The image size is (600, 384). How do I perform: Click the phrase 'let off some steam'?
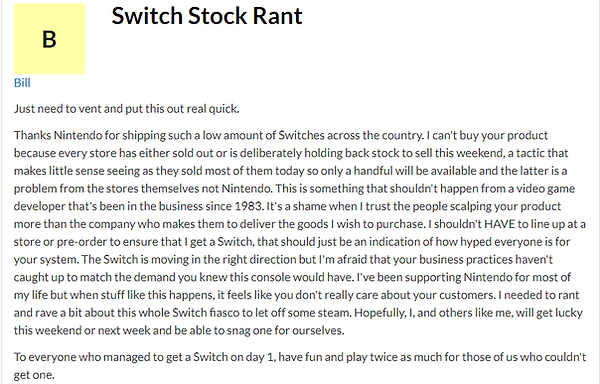point(305,312)
